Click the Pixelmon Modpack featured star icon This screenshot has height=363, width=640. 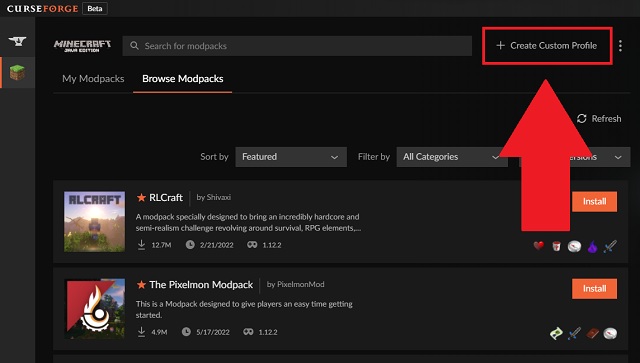click(141, 285)
